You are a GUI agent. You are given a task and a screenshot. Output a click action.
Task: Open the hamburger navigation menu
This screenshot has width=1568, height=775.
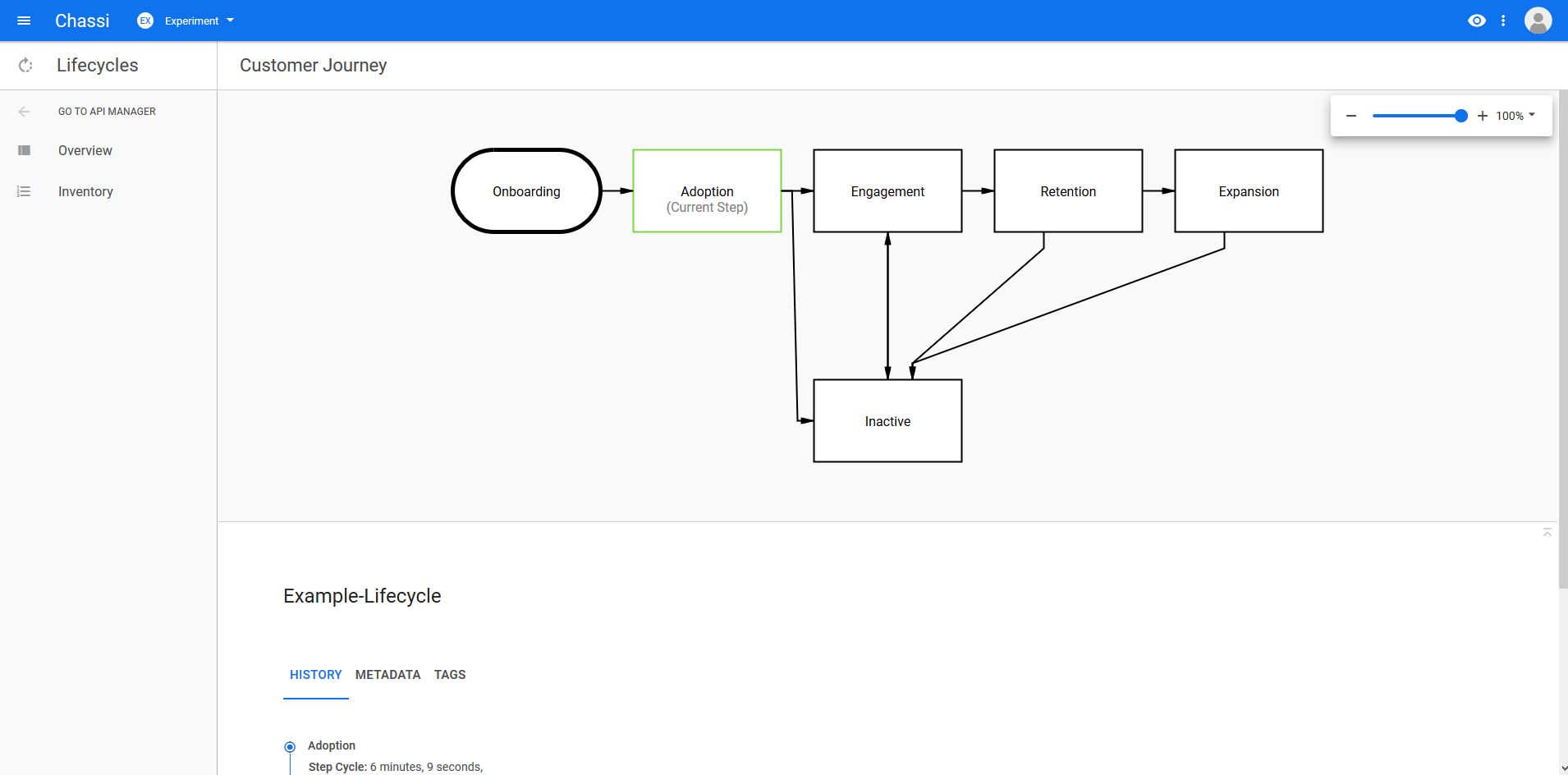24,21
